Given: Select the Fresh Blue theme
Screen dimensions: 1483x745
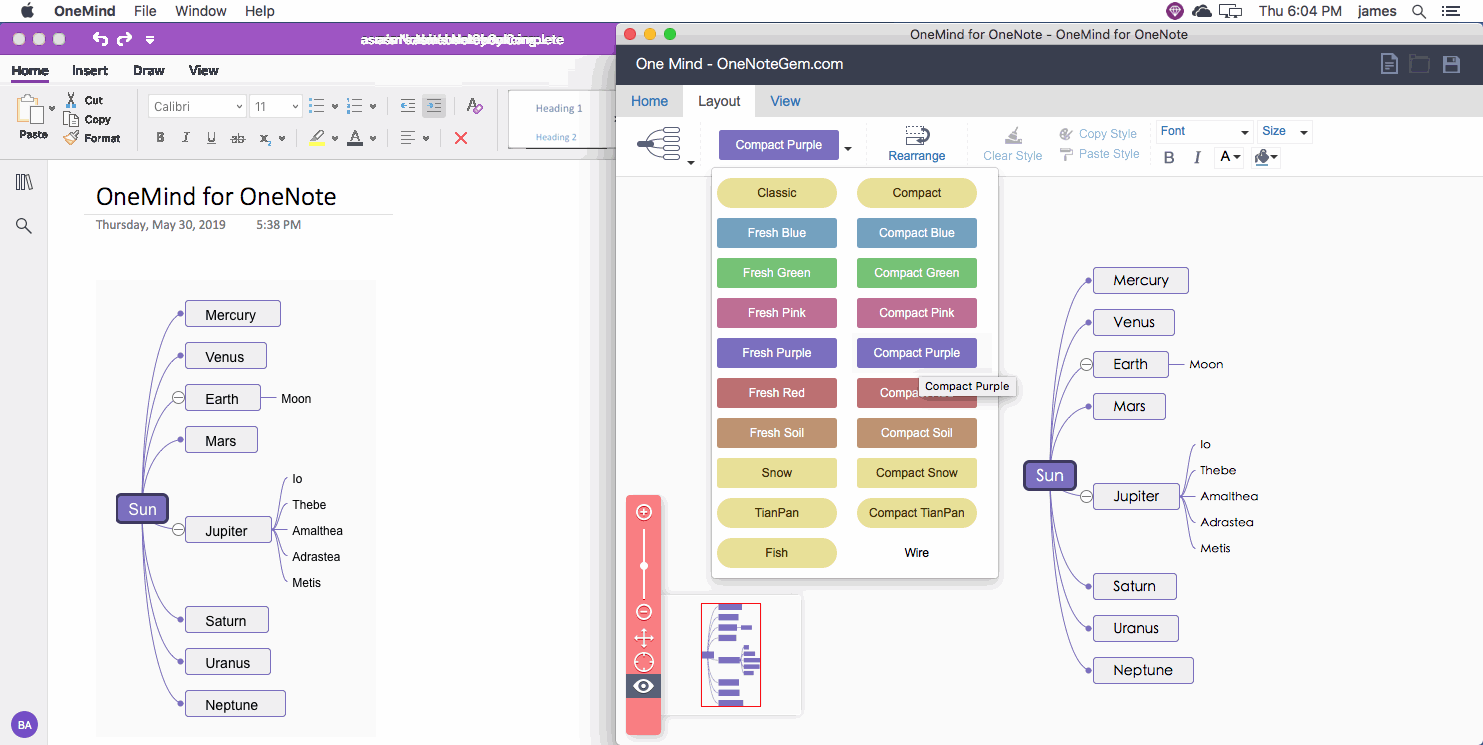Looking at the screenshot, I should coord(777,233).
